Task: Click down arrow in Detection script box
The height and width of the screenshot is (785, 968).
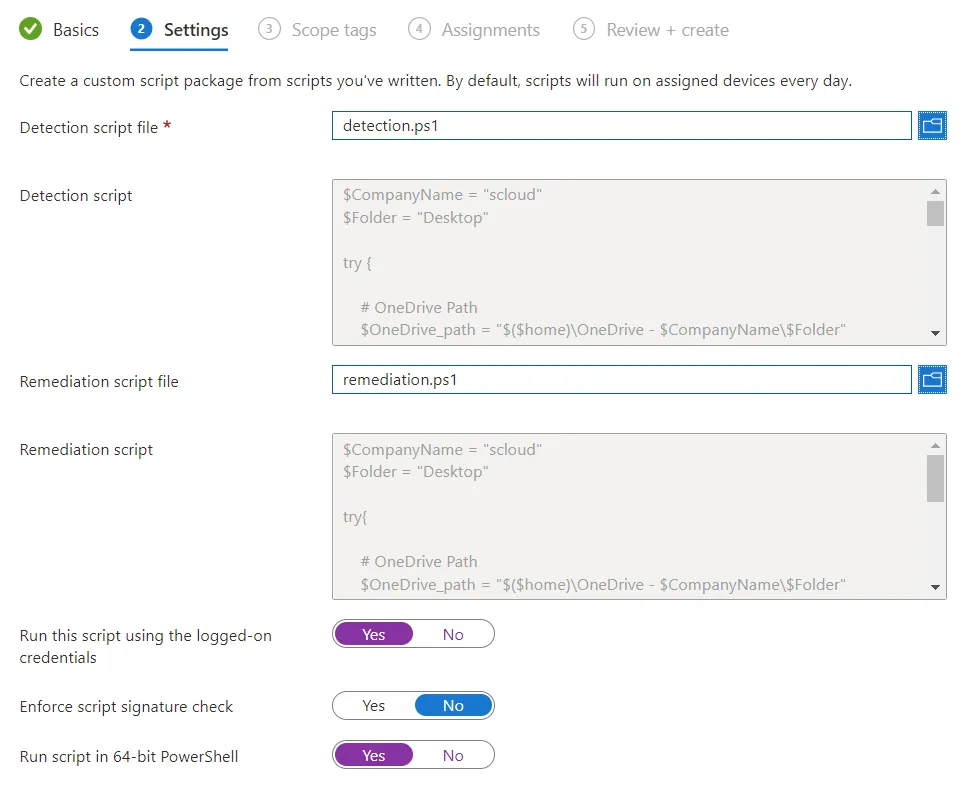Action: (935, 333)
